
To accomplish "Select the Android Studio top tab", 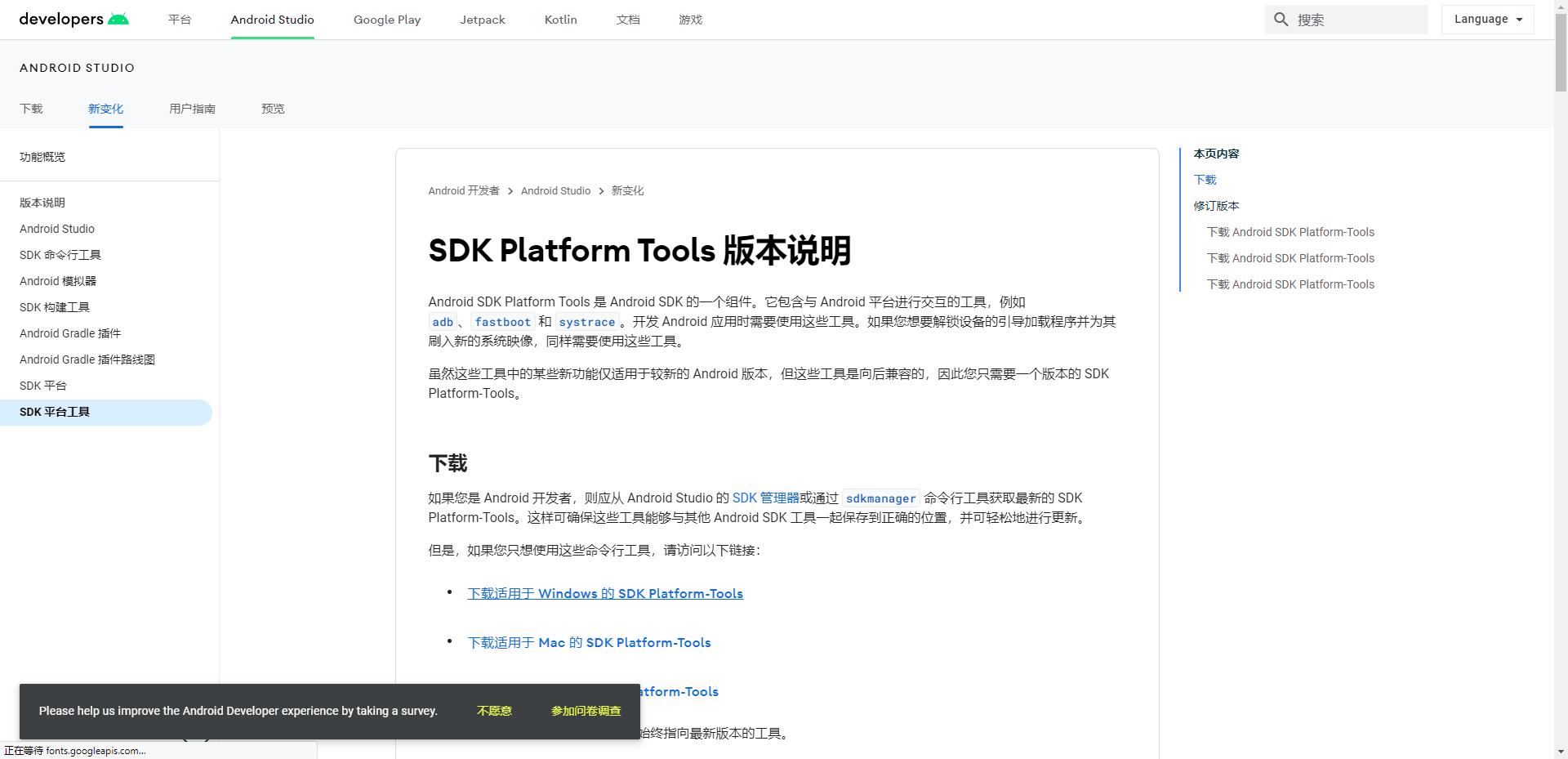I will pos(272,20).
